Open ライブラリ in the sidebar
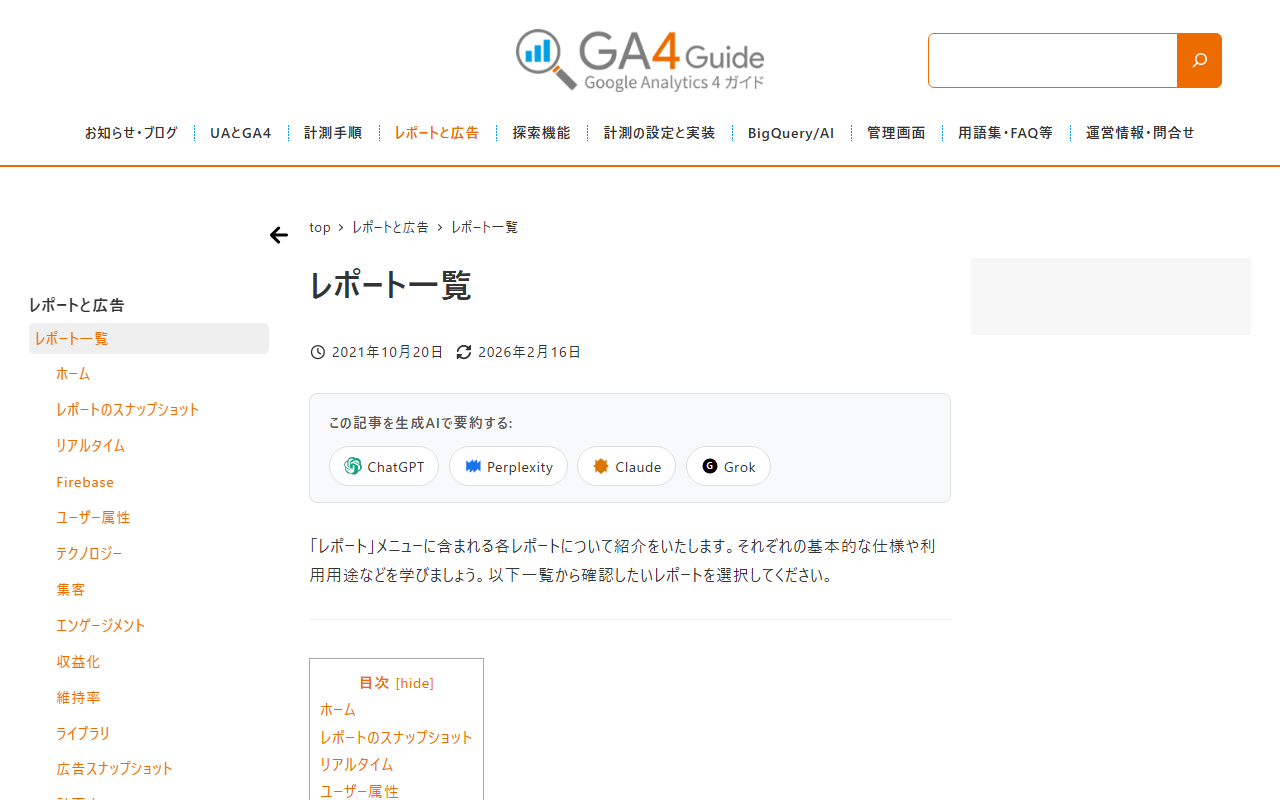Screen dimensions: 1280x800 (83, 734)
